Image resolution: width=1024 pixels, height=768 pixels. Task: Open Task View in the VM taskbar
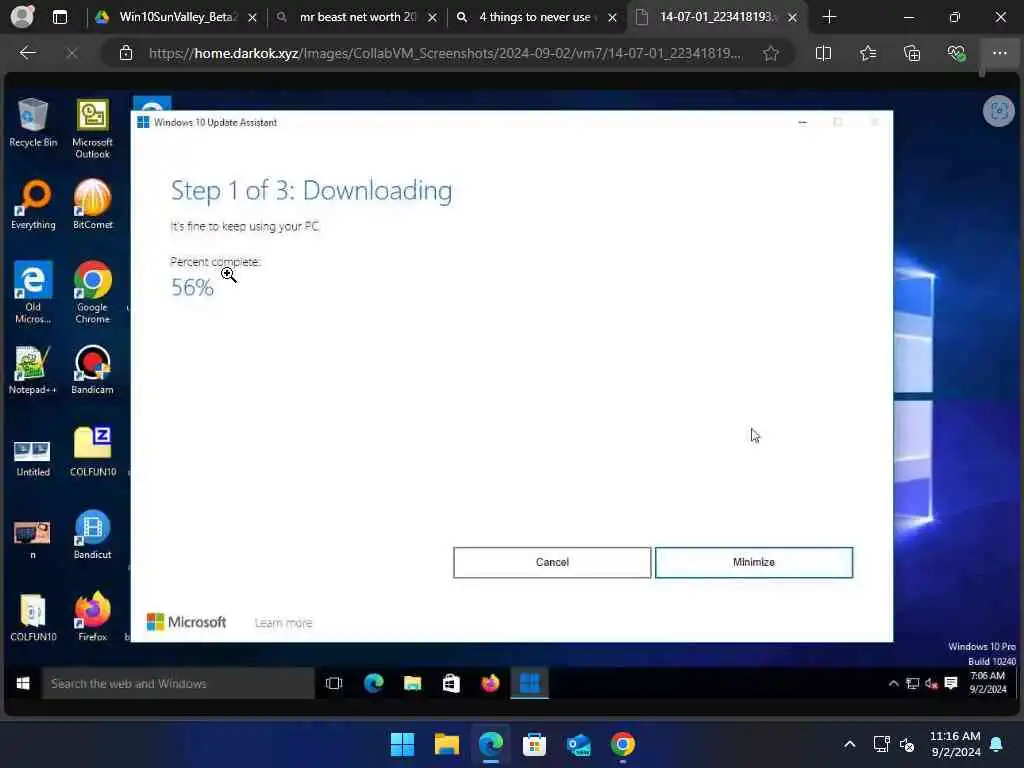click(334, 684)
